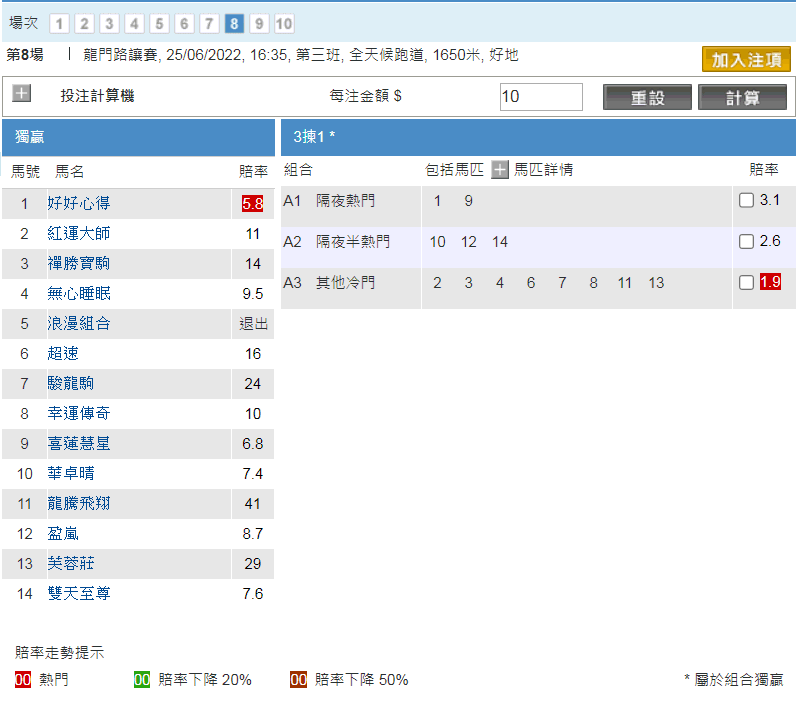Open race 9 tab
Viewport: 801px width, 714px height.
[x=259, y=24]
